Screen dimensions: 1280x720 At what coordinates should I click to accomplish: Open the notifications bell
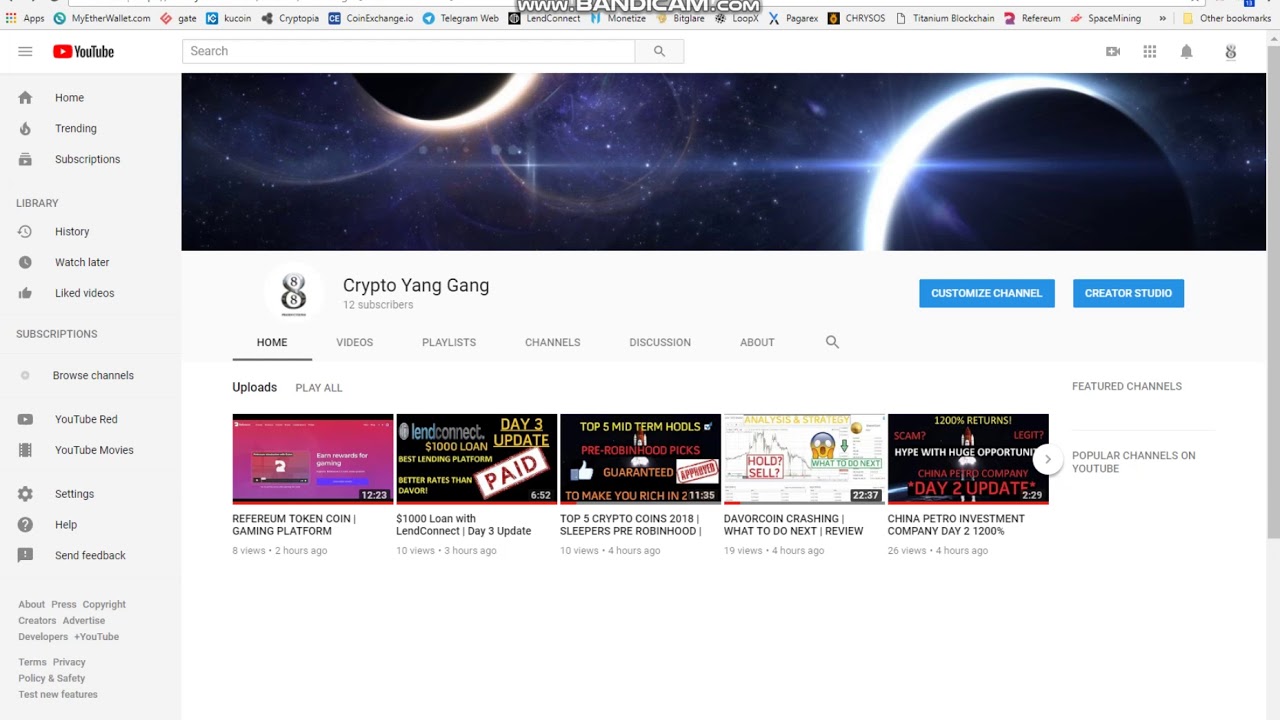point(1187,51)
